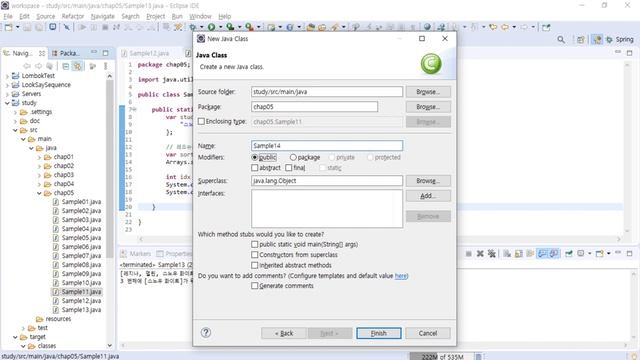Expand the chap01 folder
The image size is (640, 360).
point(40,157)
